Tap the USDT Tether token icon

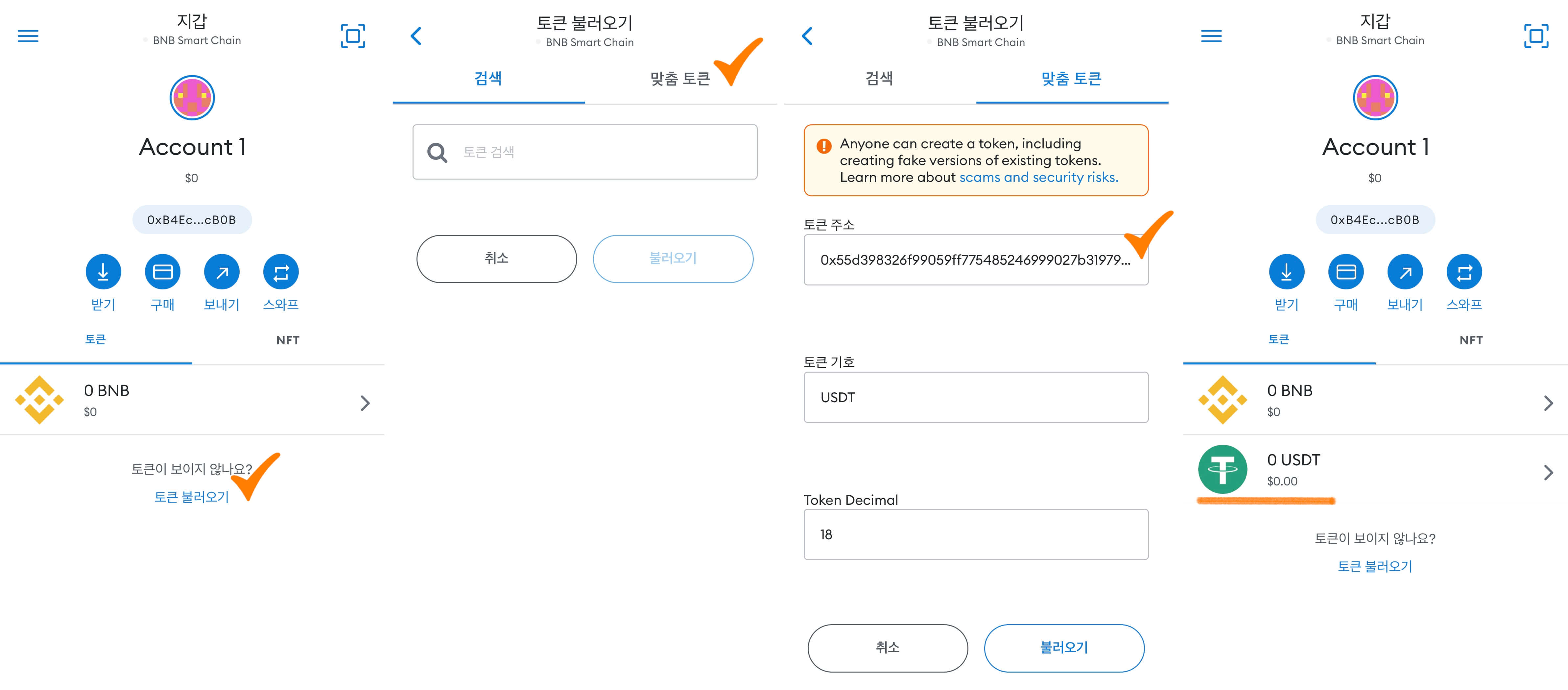(1222, 470)
